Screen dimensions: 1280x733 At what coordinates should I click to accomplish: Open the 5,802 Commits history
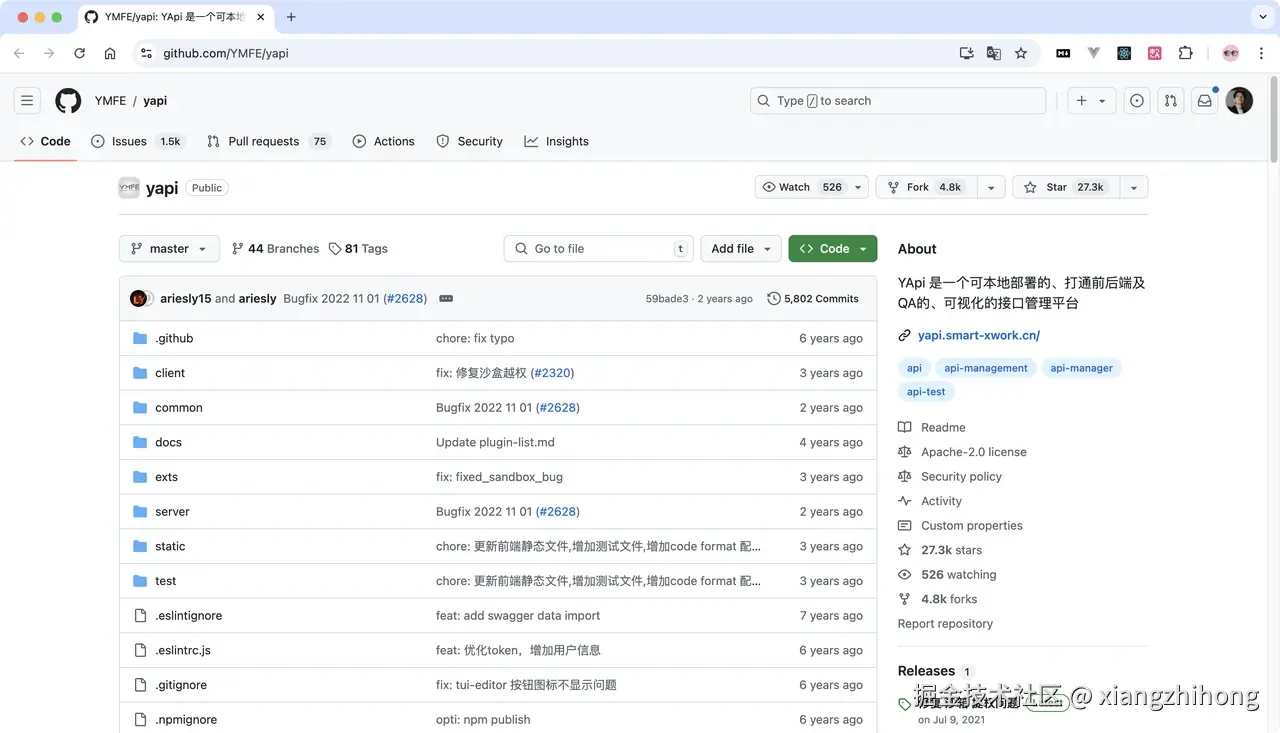pyautogui.click(x=813, y=299)
